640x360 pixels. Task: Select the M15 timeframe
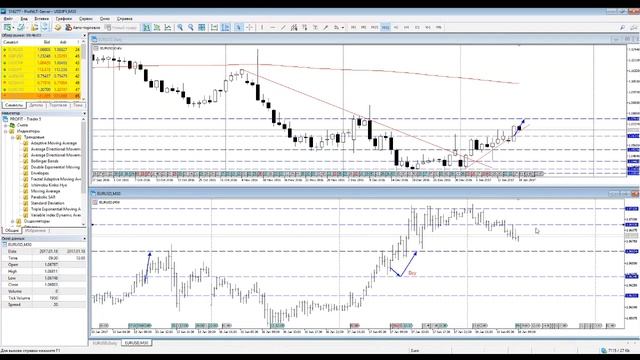tap(374, 27)
